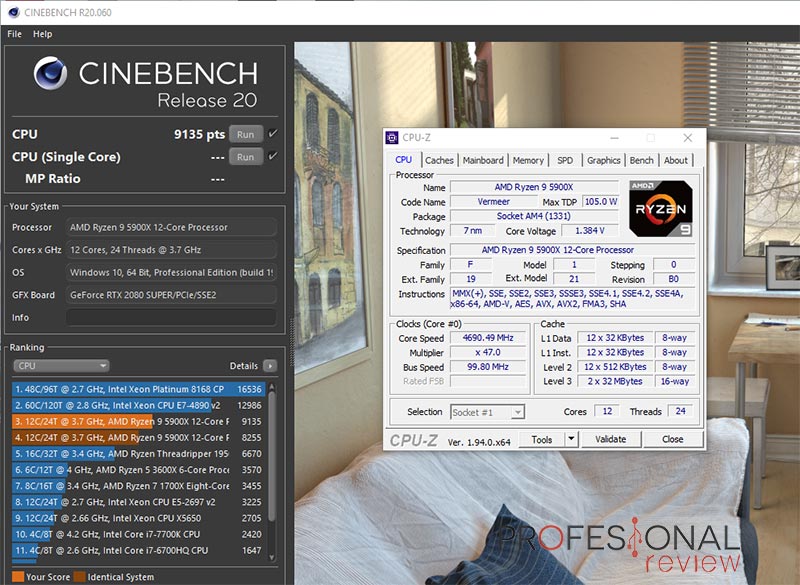Image resolution: width=800 pixels, height=585 pixels.
Task: Click the Tools button in CPU-Z
Action: point(542,439)
